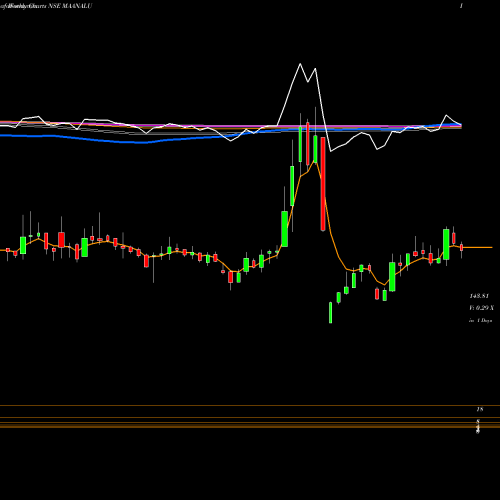The width and height of the screenshot is (500, 500).
Task: Click the '18' scale label near the orange lines
Action: click(480, 409)
